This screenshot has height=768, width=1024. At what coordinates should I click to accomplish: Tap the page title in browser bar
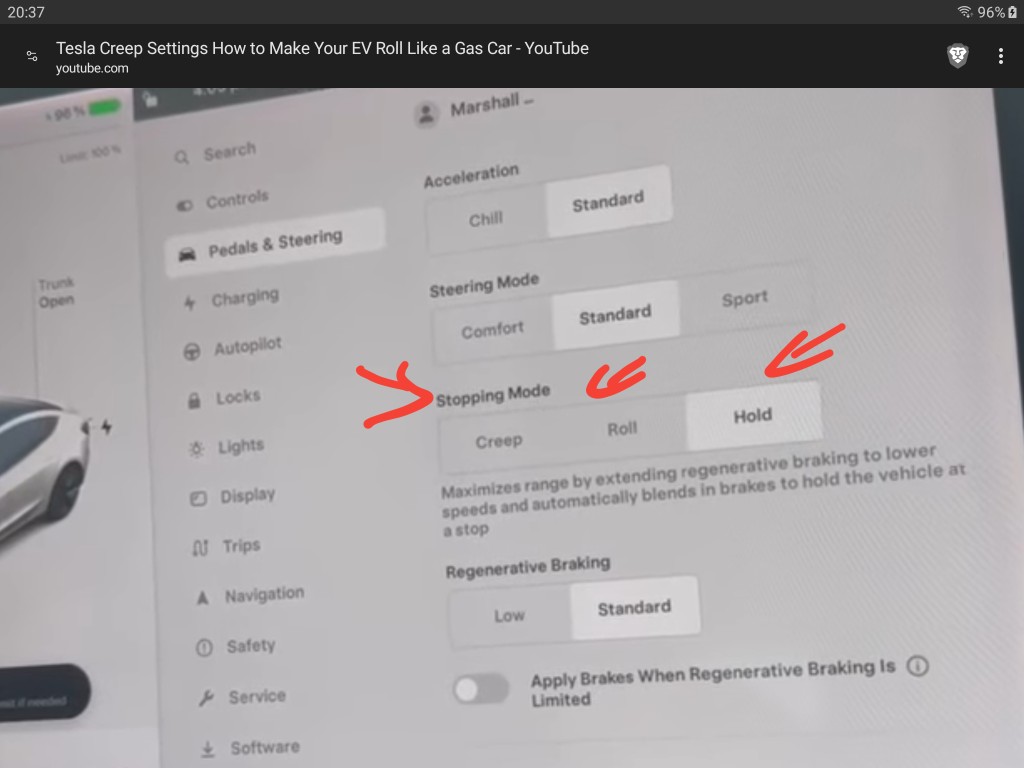click(x=322, y=48)
